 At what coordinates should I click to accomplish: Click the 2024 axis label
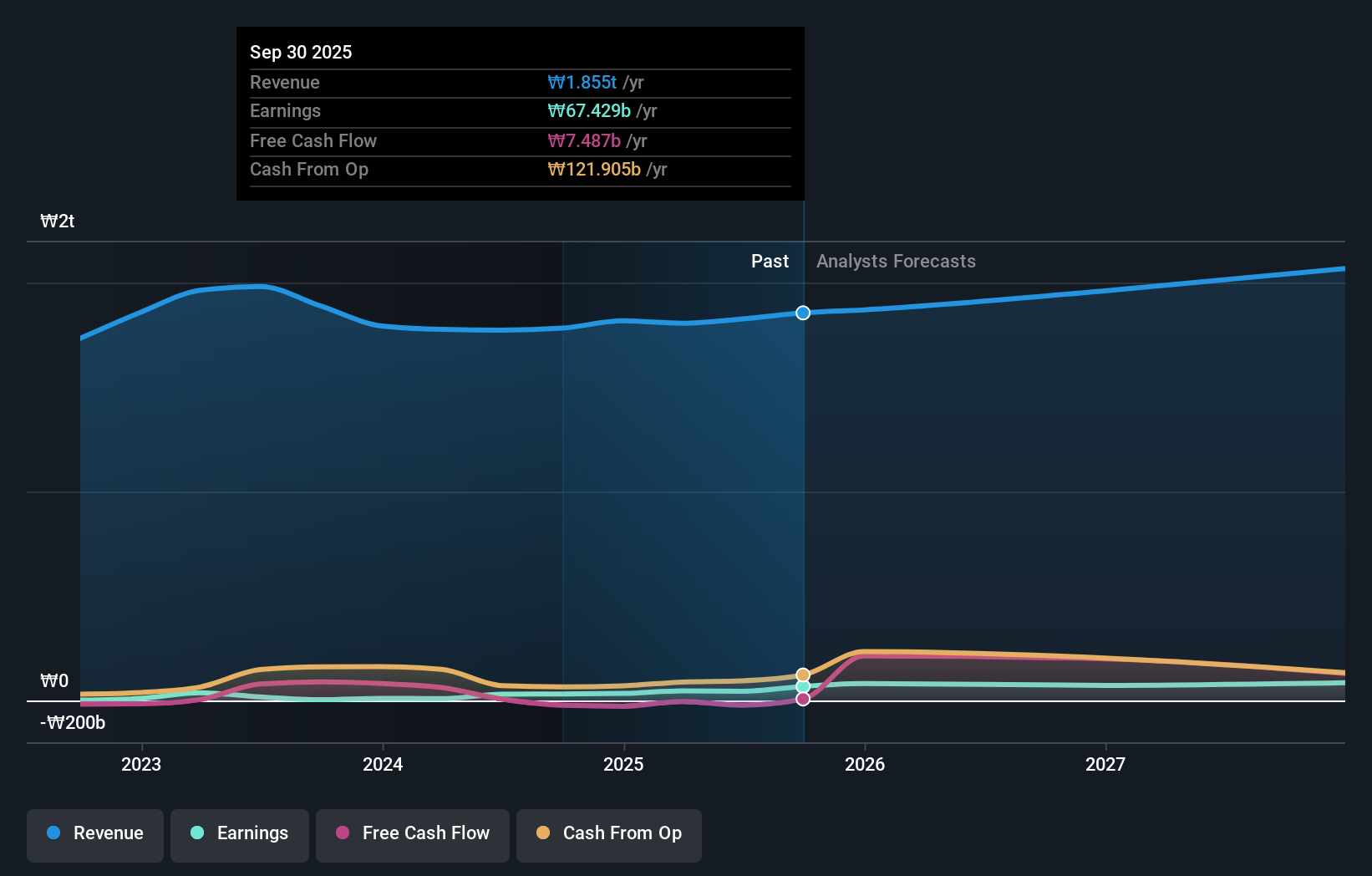click(x=382, y=763)
